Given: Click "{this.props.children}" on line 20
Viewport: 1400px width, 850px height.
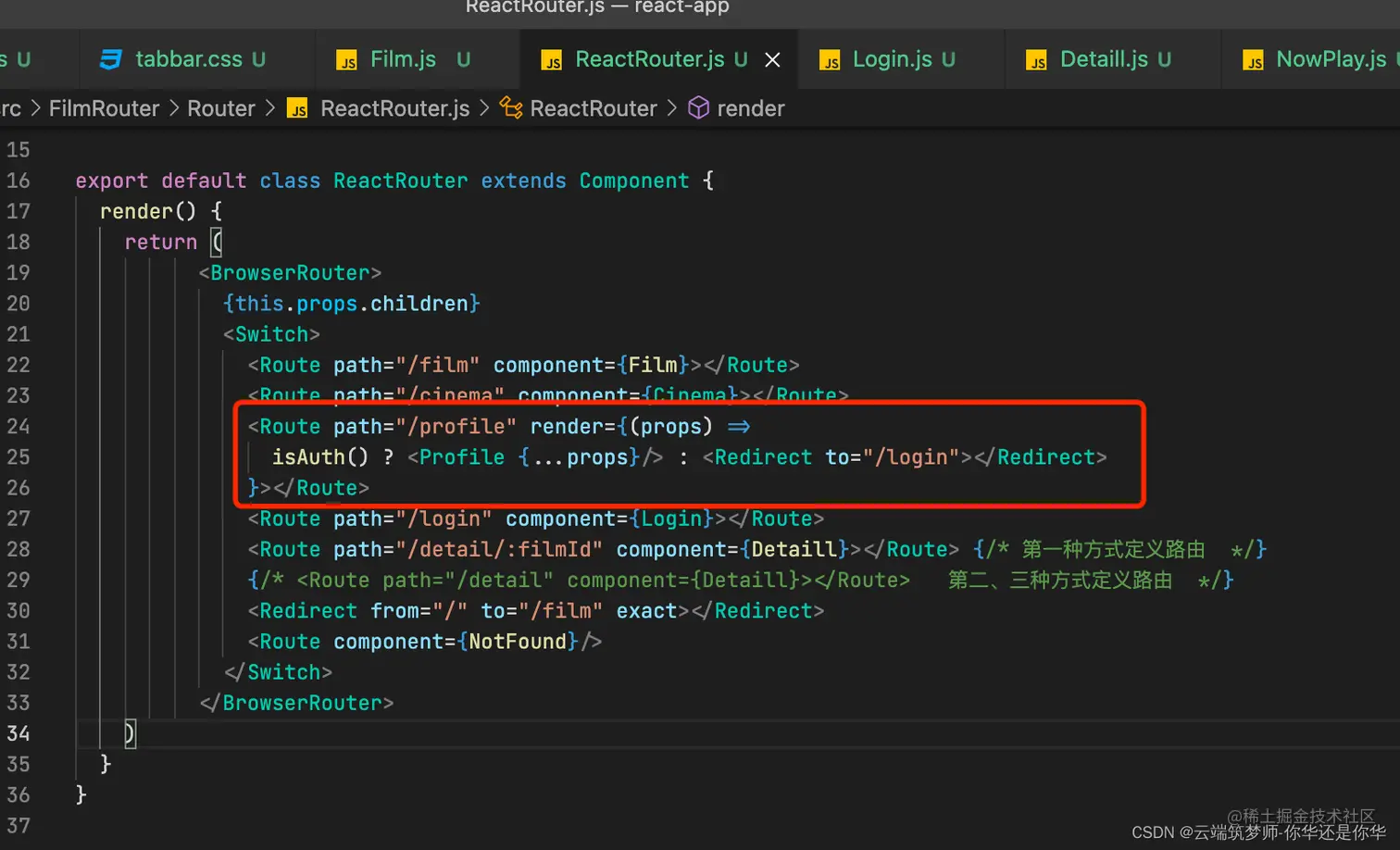Looking at the screenshot, I should pos(351,303).
